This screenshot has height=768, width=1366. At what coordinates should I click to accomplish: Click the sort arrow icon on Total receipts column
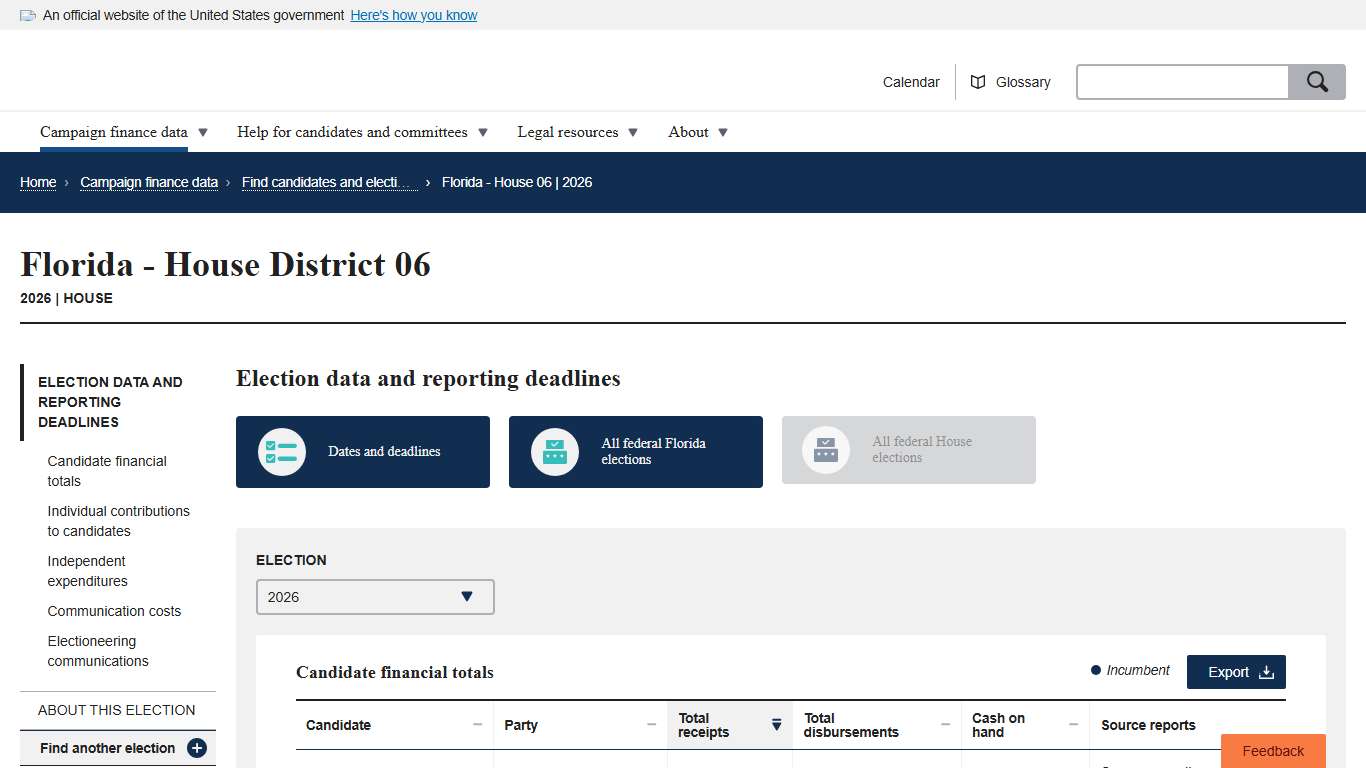777,725
